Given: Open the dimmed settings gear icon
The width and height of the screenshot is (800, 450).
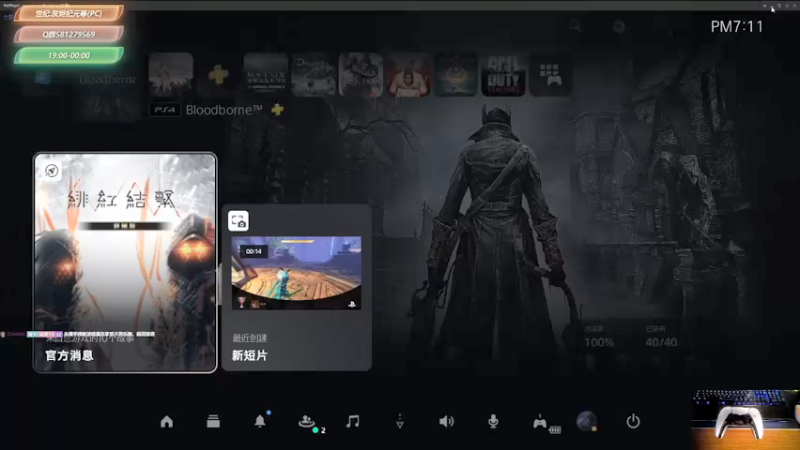Looking at the screenshot, I should click(619, 26).
